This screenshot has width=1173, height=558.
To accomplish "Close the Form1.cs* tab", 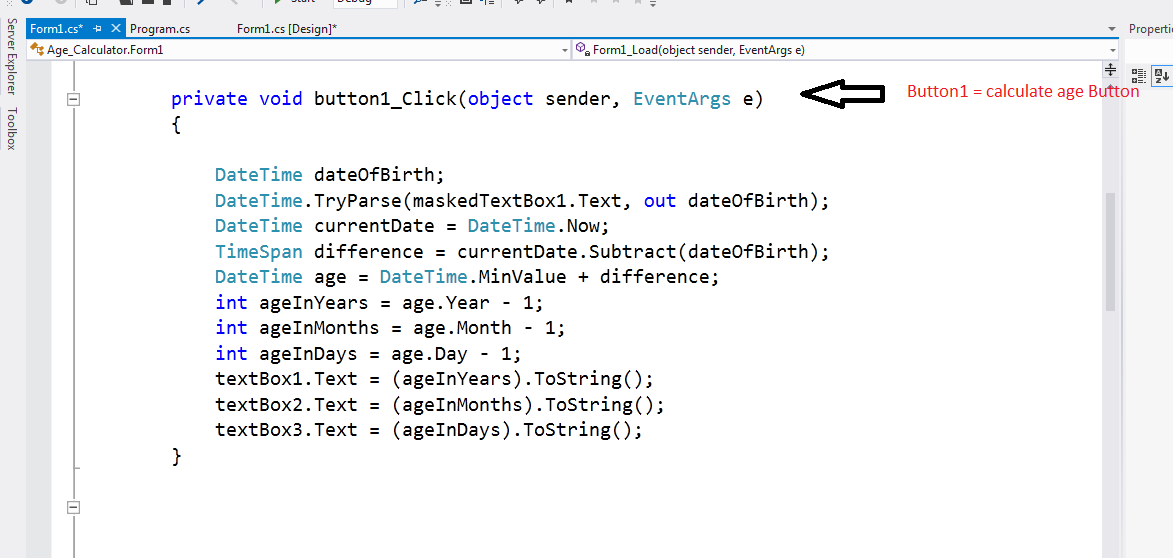I will (116, 28).
